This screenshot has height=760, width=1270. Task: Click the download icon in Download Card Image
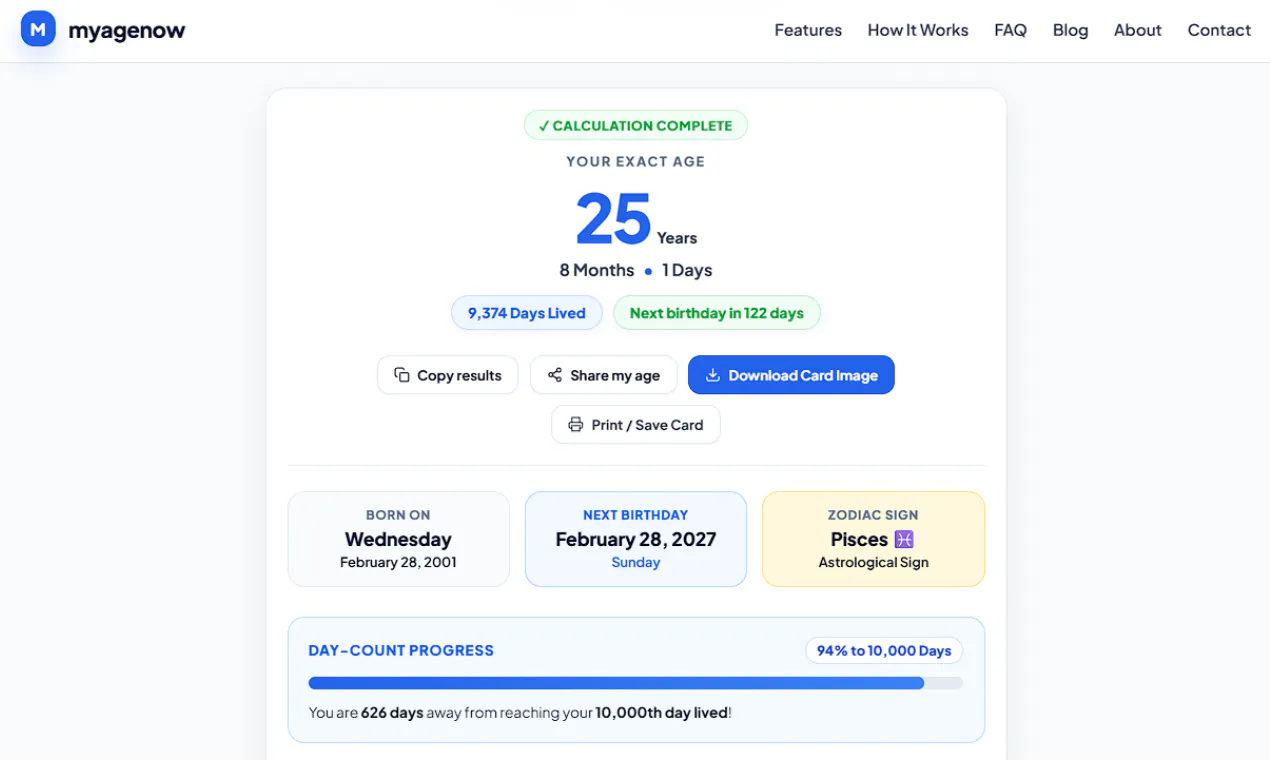713,375
